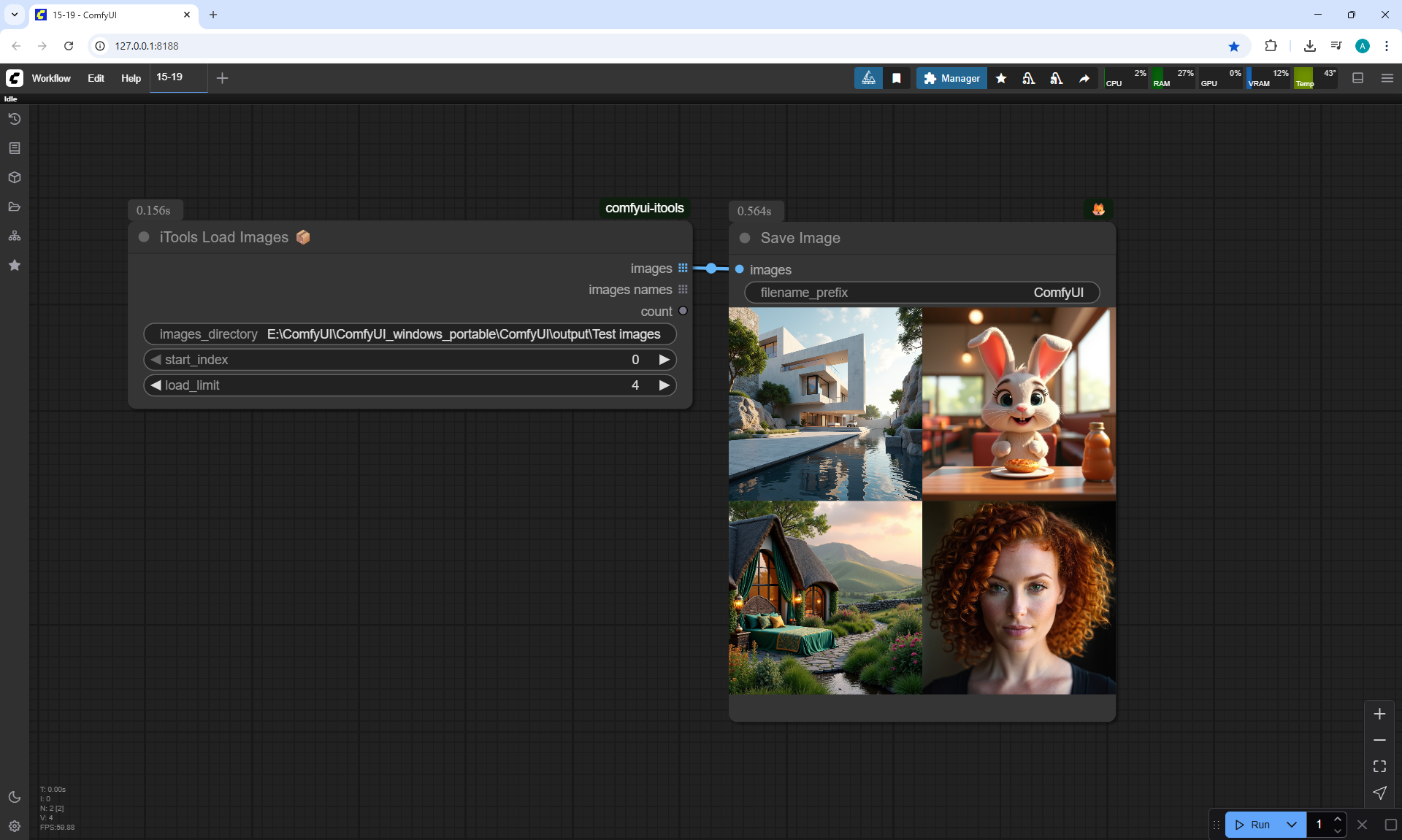
Task: Open the workflows folder sidebar icon
Action: 14,207
